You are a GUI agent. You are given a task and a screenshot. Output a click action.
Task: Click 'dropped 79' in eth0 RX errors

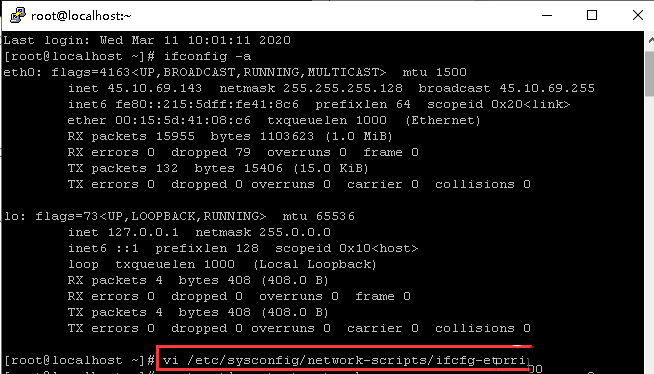[x=211, y=152]
